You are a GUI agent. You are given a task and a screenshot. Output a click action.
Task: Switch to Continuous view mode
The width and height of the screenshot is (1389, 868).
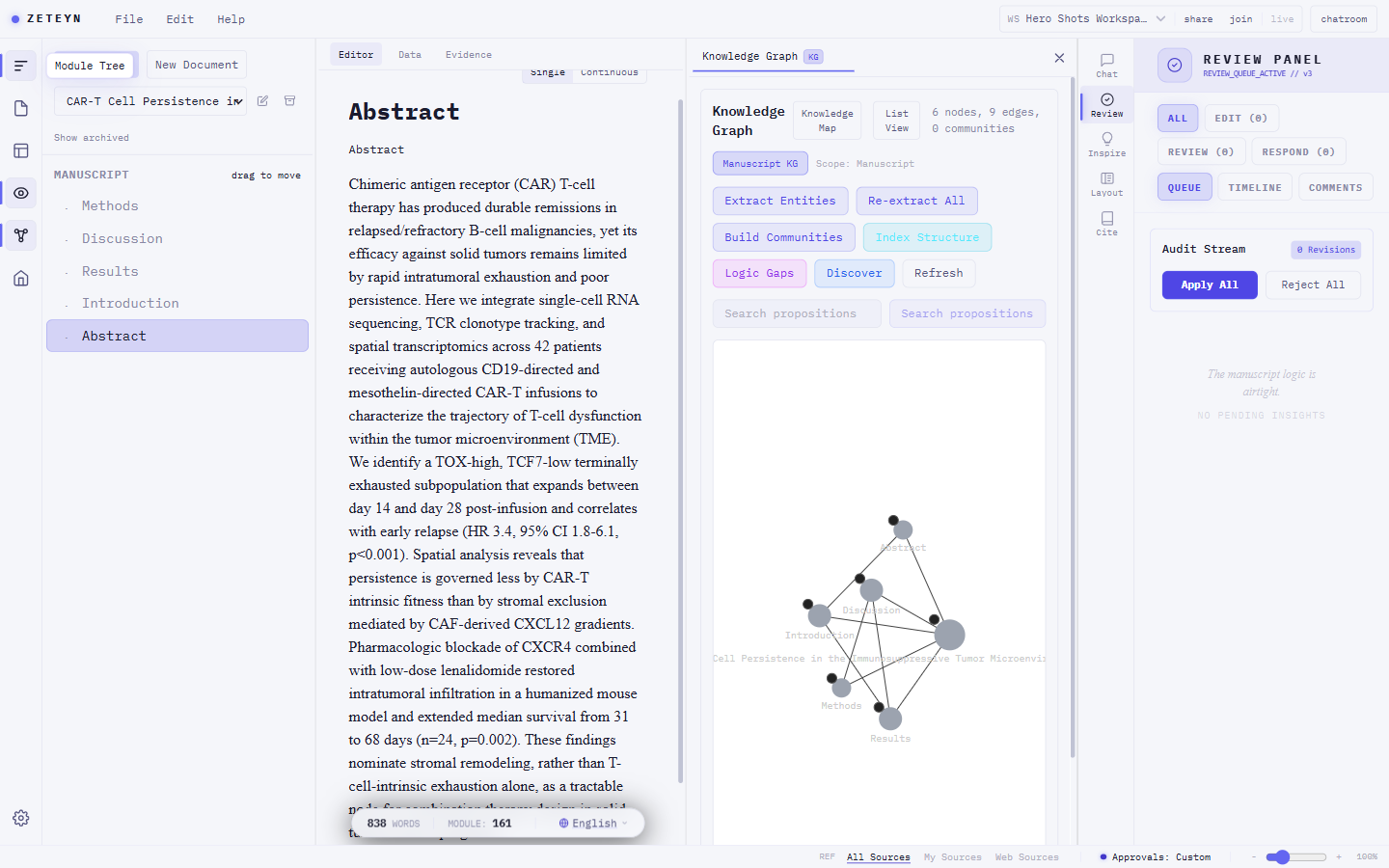[610, 72]
